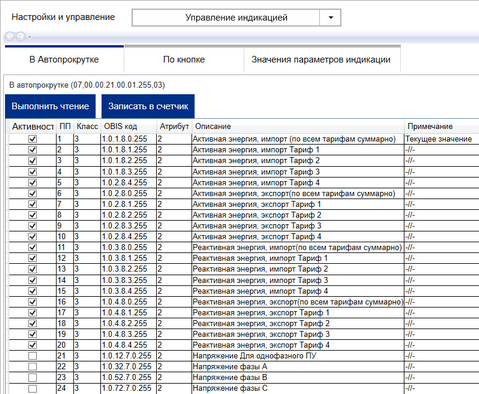Viewport: 479px width, 394px height.
Task: Click the Примечание column header
Action: point(442,126)
